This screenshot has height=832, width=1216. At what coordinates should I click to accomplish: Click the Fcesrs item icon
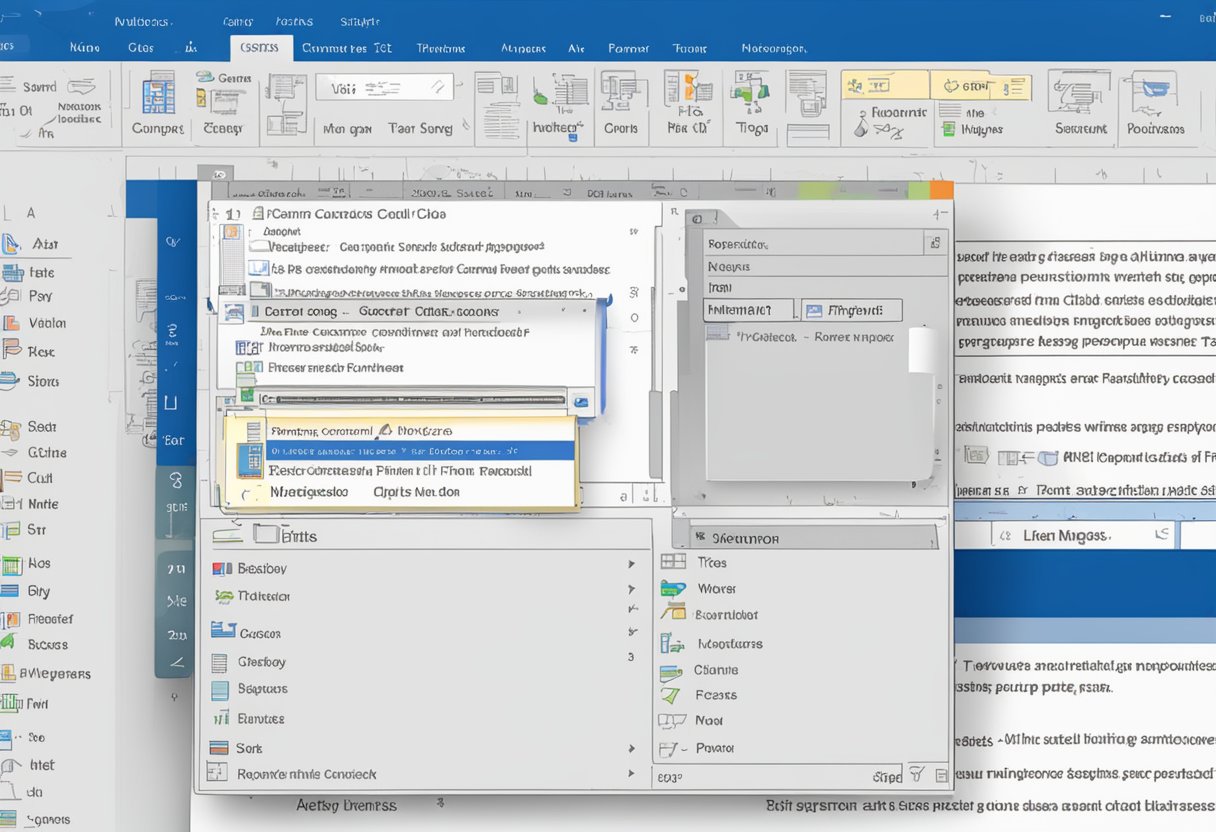tap(671, 696)
